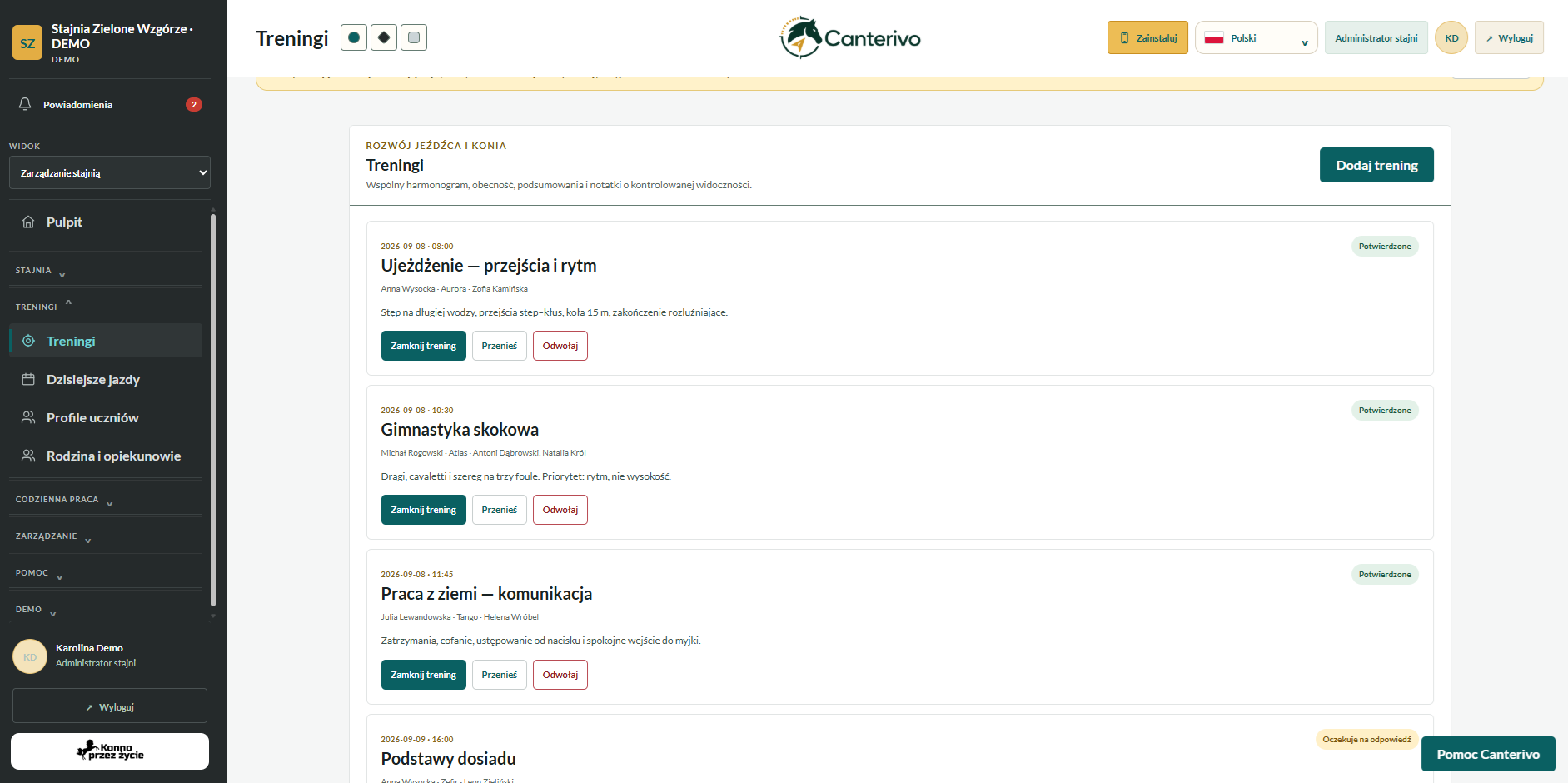Image resolution: width=1568 pixels, height=783 pixels.
Task: Expand the Codzienna praca section
Action: click(x=106, y=499)
